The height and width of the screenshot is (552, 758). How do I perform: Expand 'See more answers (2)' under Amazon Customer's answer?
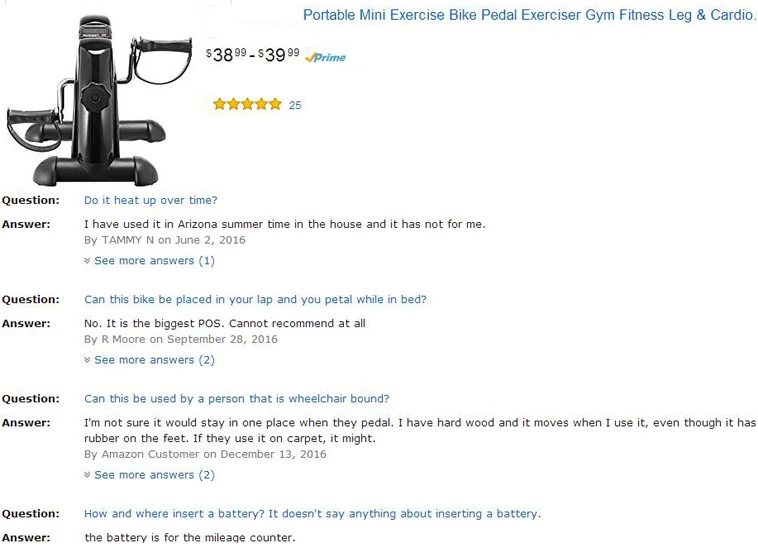pos(154,475)
